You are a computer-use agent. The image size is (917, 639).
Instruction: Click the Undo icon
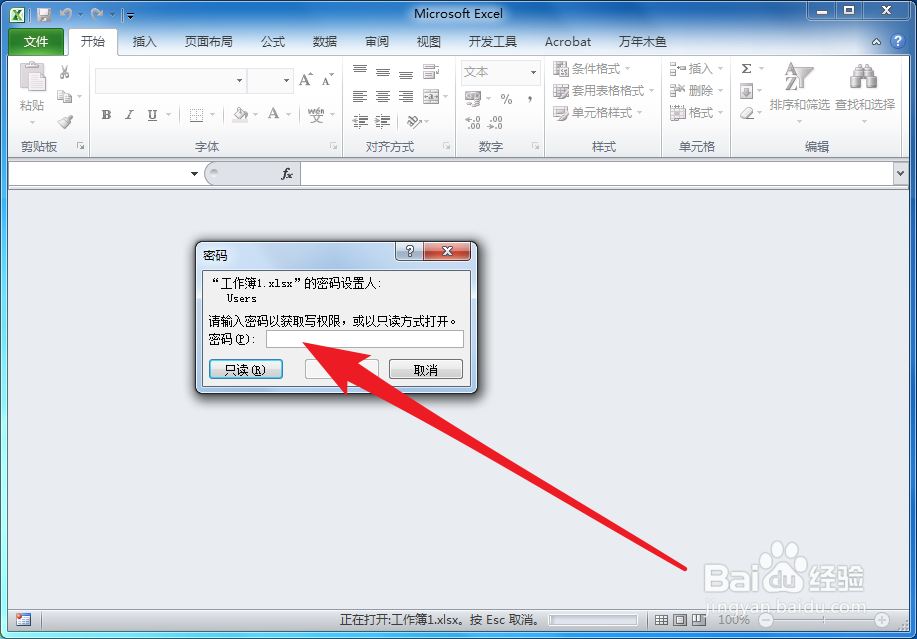(64, 13)
